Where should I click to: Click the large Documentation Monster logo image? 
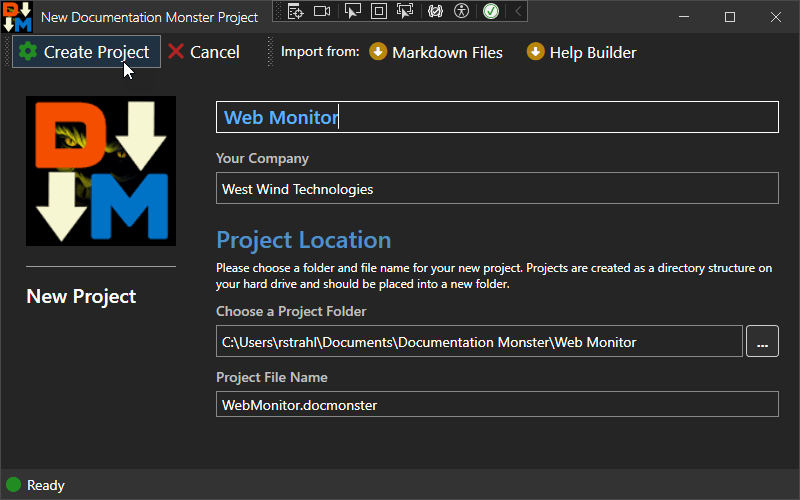[x=101, y=171]
